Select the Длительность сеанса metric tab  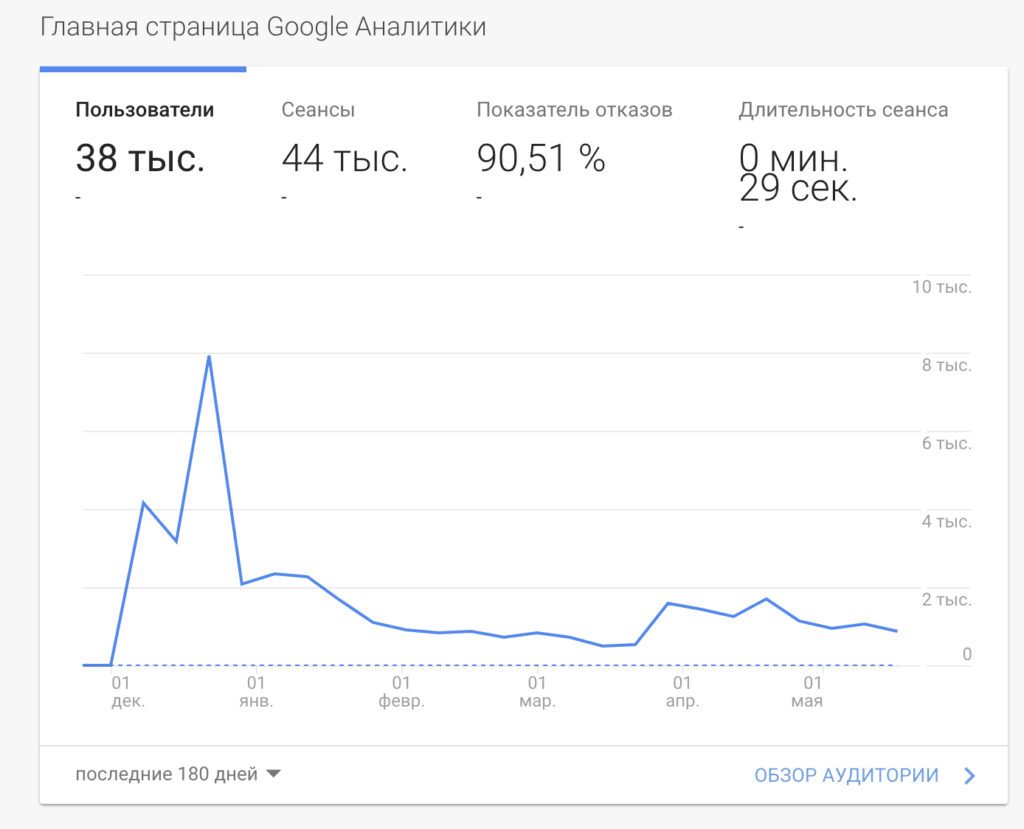843,110
